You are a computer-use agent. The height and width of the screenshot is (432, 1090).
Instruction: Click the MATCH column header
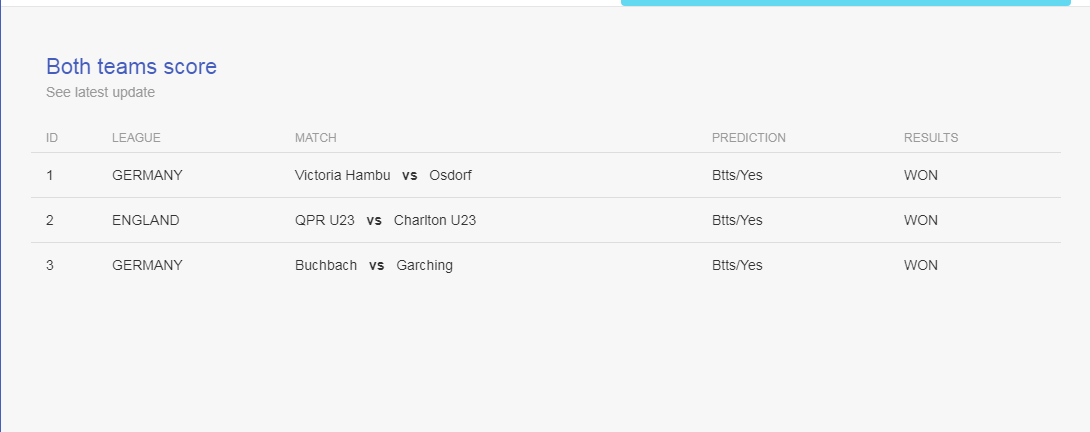click(316, 138)
